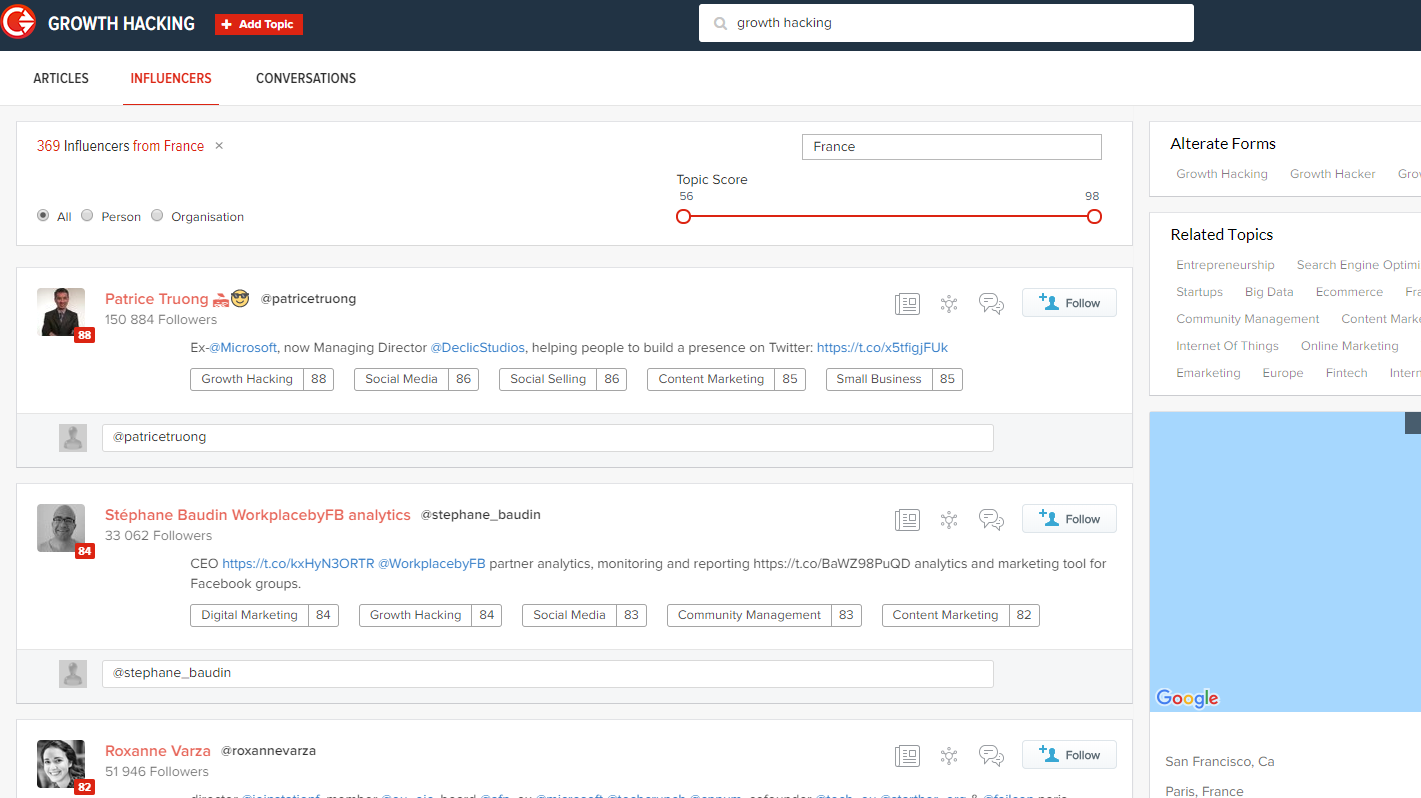The height and width of the screenshot is (798, 1421).
Task: Open the t.co/kxHyN3ORTR link
Action: point(297,564)
